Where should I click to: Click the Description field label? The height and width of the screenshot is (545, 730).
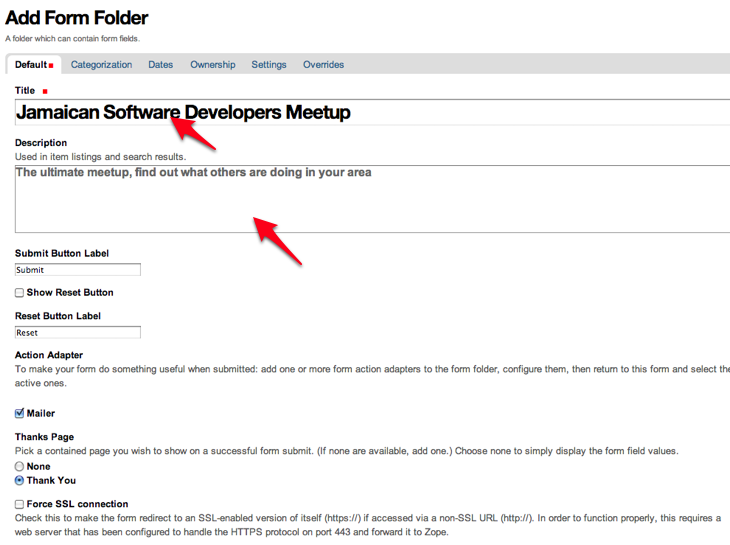(x=41, y=143)
